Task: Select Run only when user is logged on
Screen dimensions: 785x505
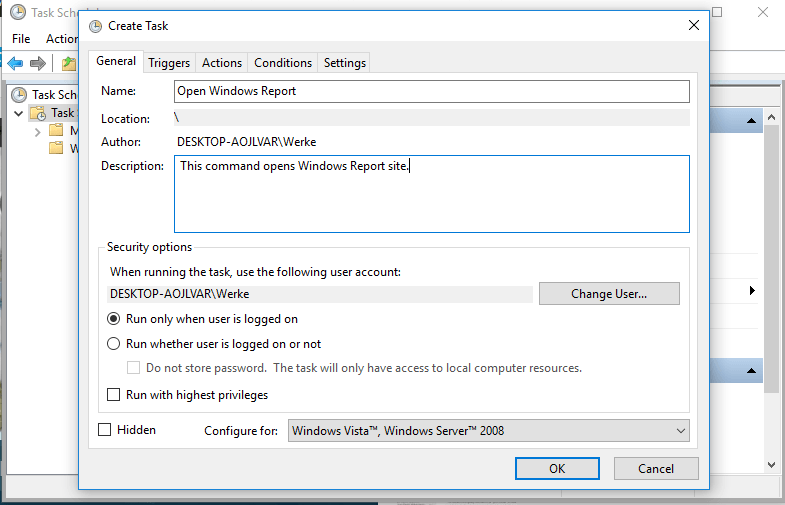Action: [113, 319]
